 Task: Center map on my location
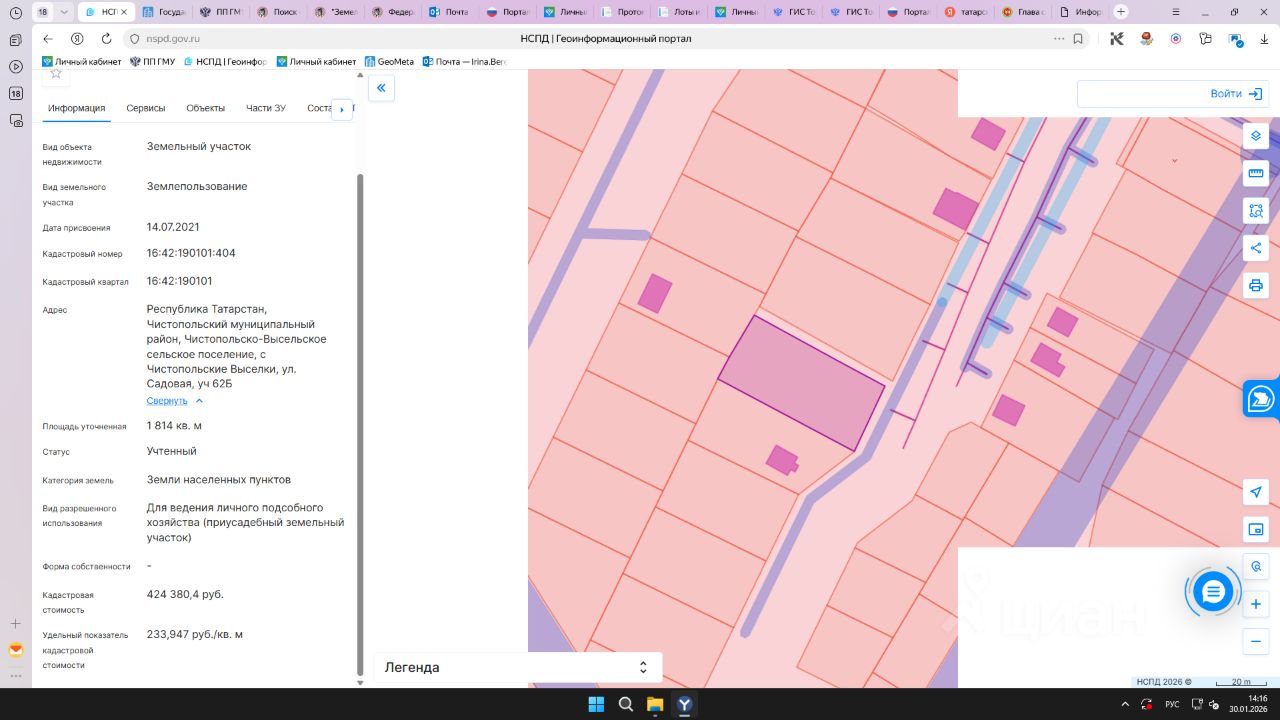[1256, 492]
